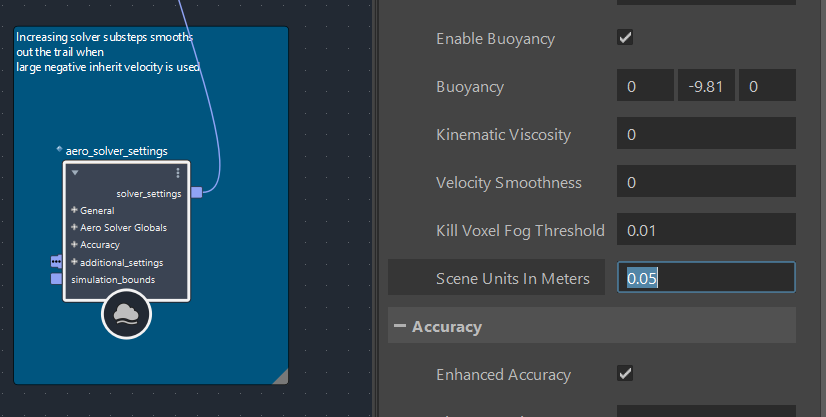Expand the Accuracy group on the node
Image resolution: width=826 pixels, height=417 pixels.
[75, 245]
